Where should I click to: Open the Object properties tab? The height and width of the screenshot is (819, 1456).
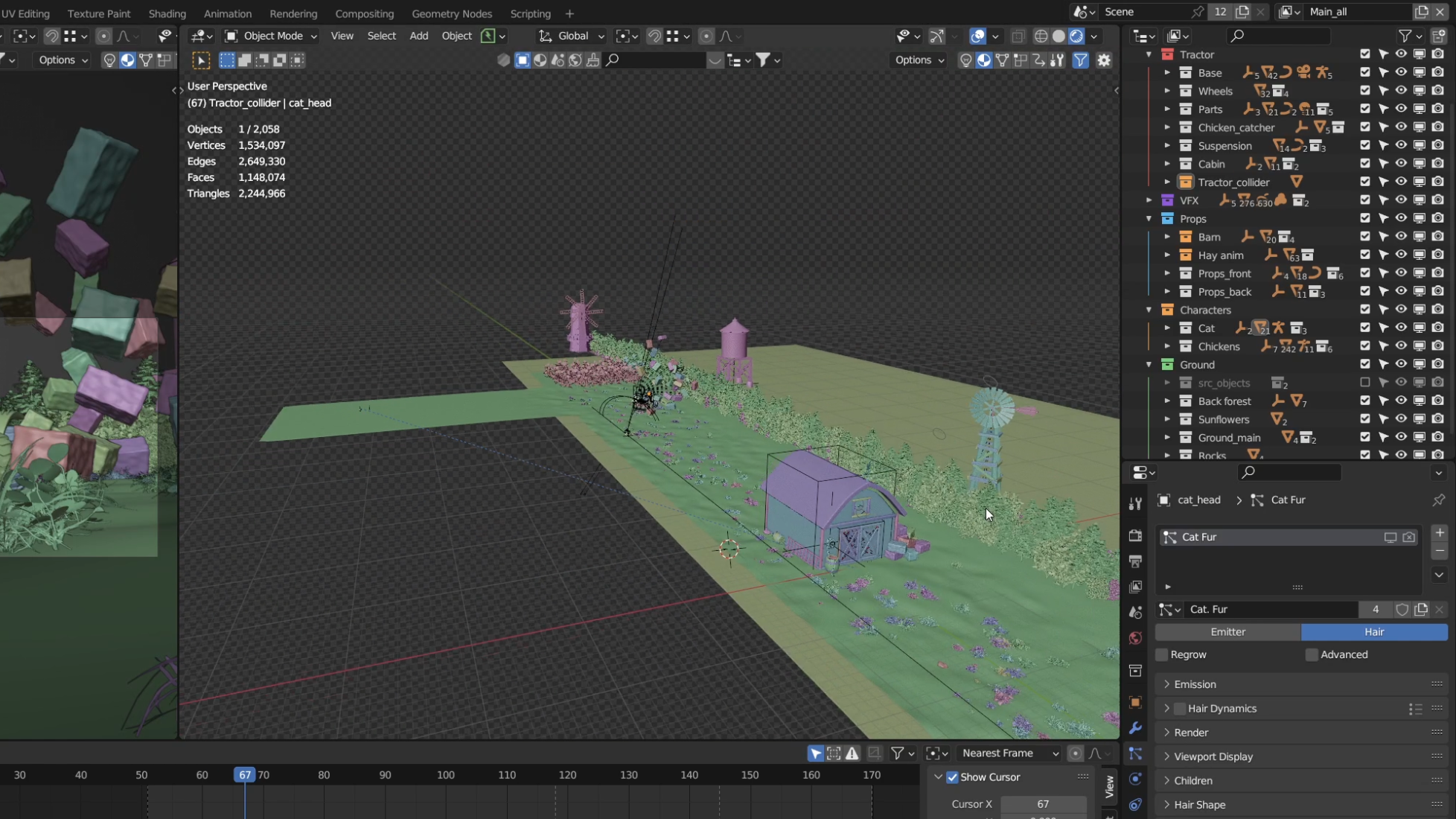click(x=1135, y=702)
